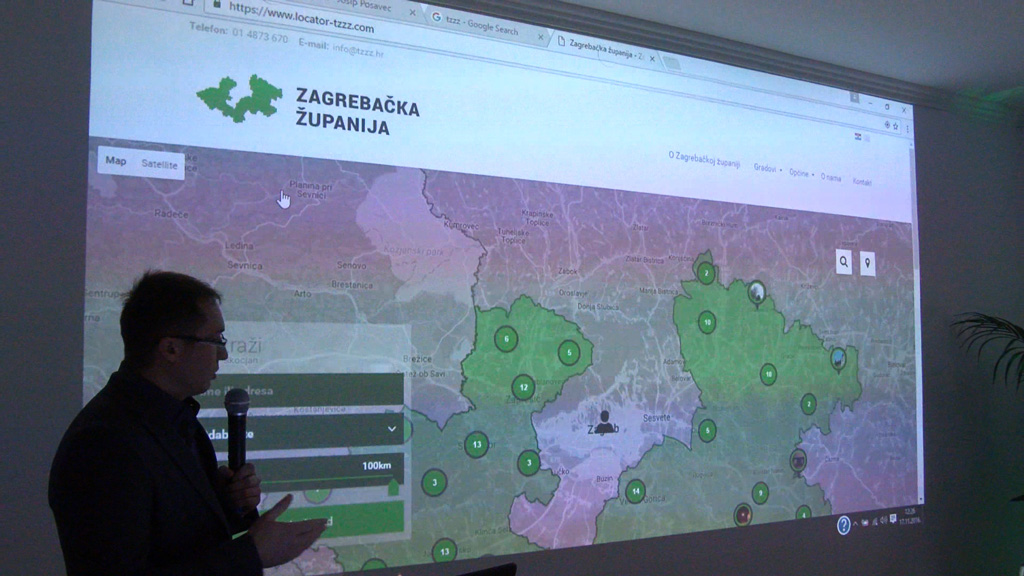1024x576 pixels.
Task: Open the Odaberite dropdown chevron in the search panel
Action: (392, 429)
